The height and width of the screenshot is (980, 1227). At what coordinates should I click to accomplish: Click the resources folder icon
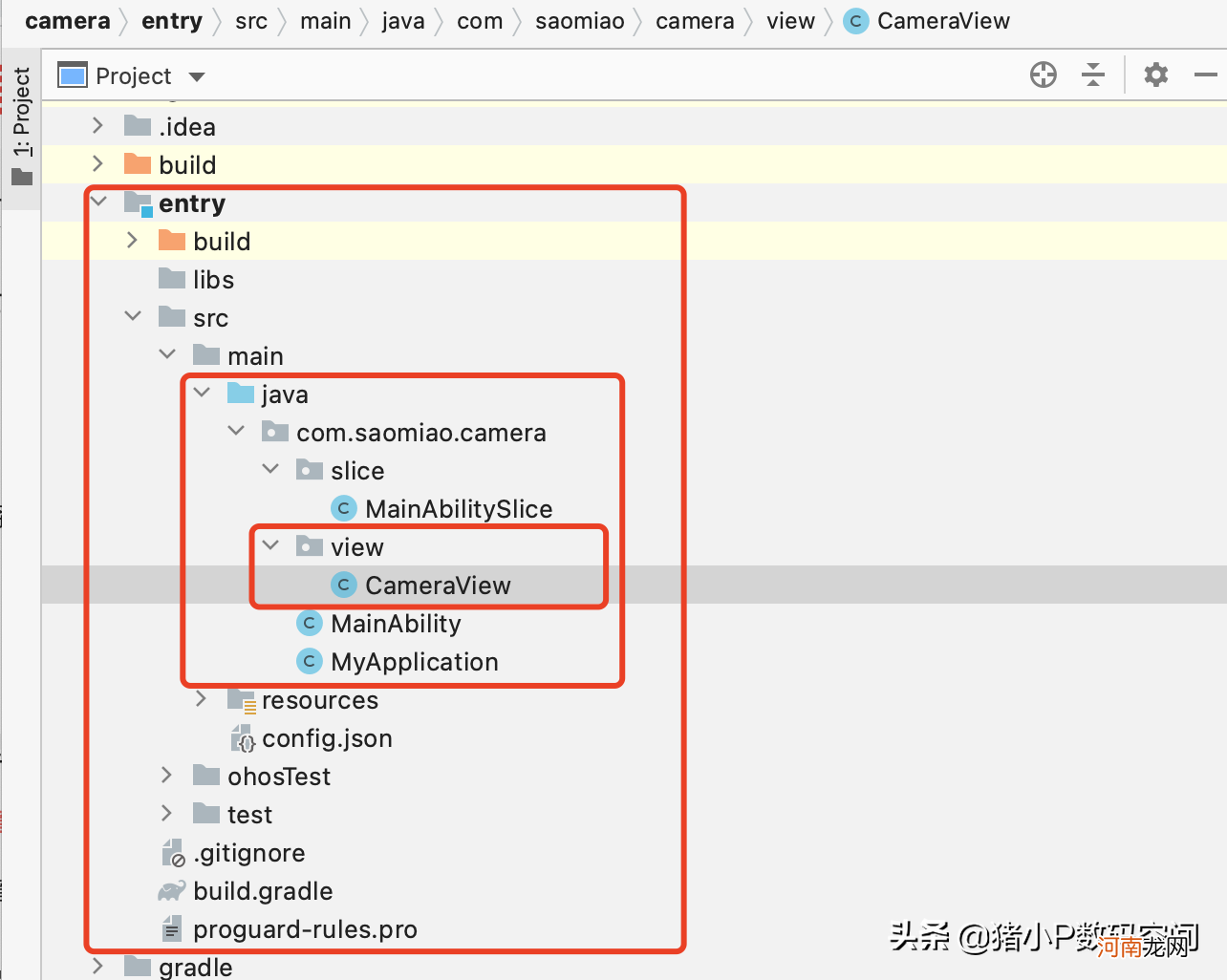[x=242, y=700]
